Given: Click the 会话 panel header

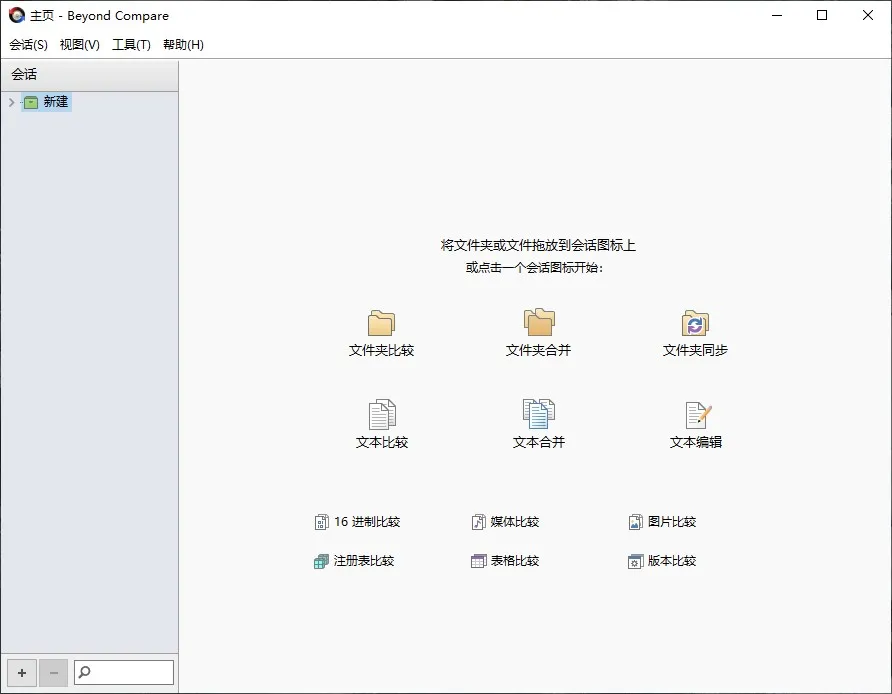Looking at the screenshot, I should point(90,75).
